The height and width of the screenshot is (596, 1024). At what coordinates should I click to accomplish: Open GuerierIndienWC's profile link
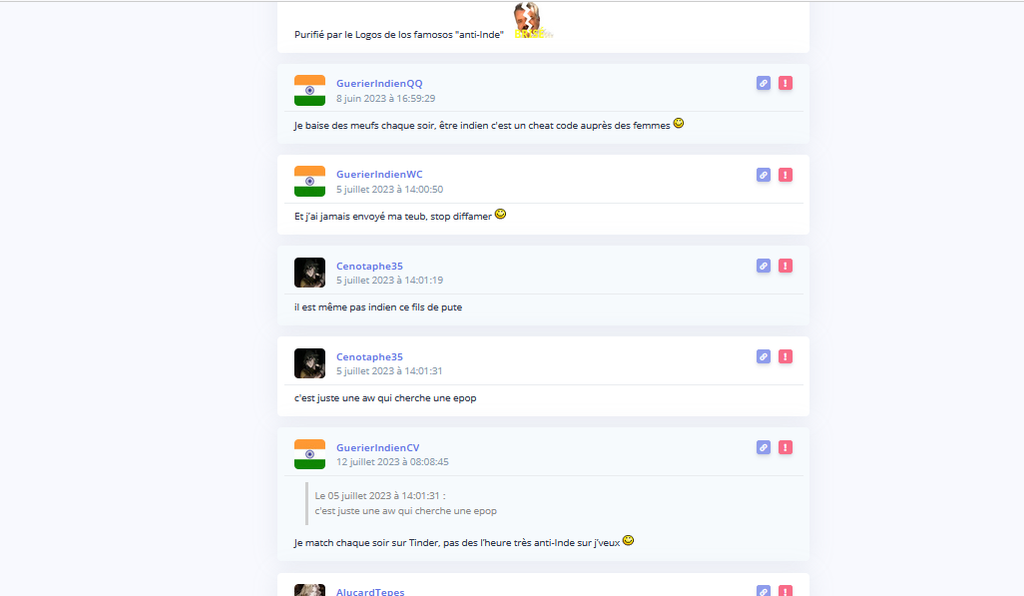click(x=379, y=174)
